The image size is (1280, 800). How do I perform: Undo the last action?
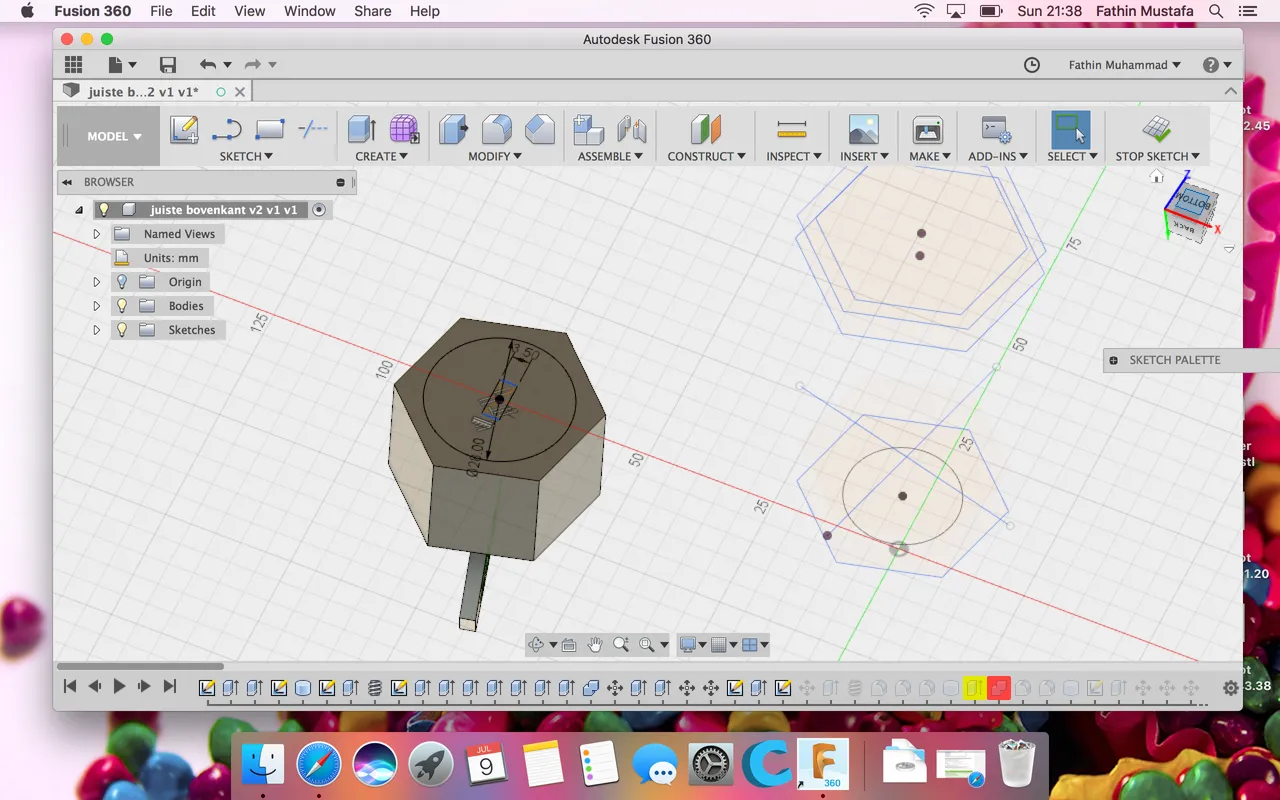[x=207, y=65]
